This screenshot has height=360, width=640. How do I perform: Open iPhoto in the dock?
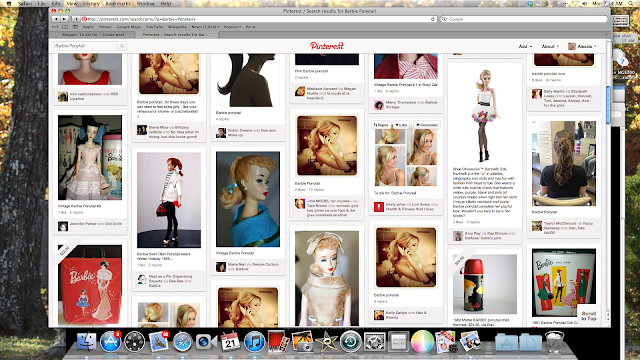pos(302,341)
